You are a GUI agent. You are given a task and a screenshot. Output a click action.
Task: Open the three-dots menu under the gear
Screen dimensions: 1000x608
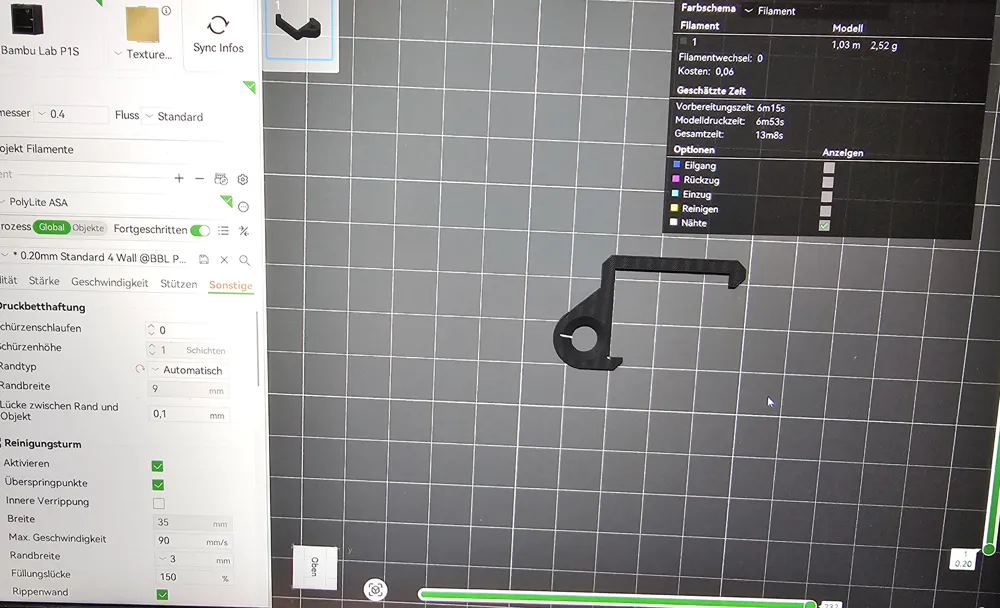pos(243,207)
